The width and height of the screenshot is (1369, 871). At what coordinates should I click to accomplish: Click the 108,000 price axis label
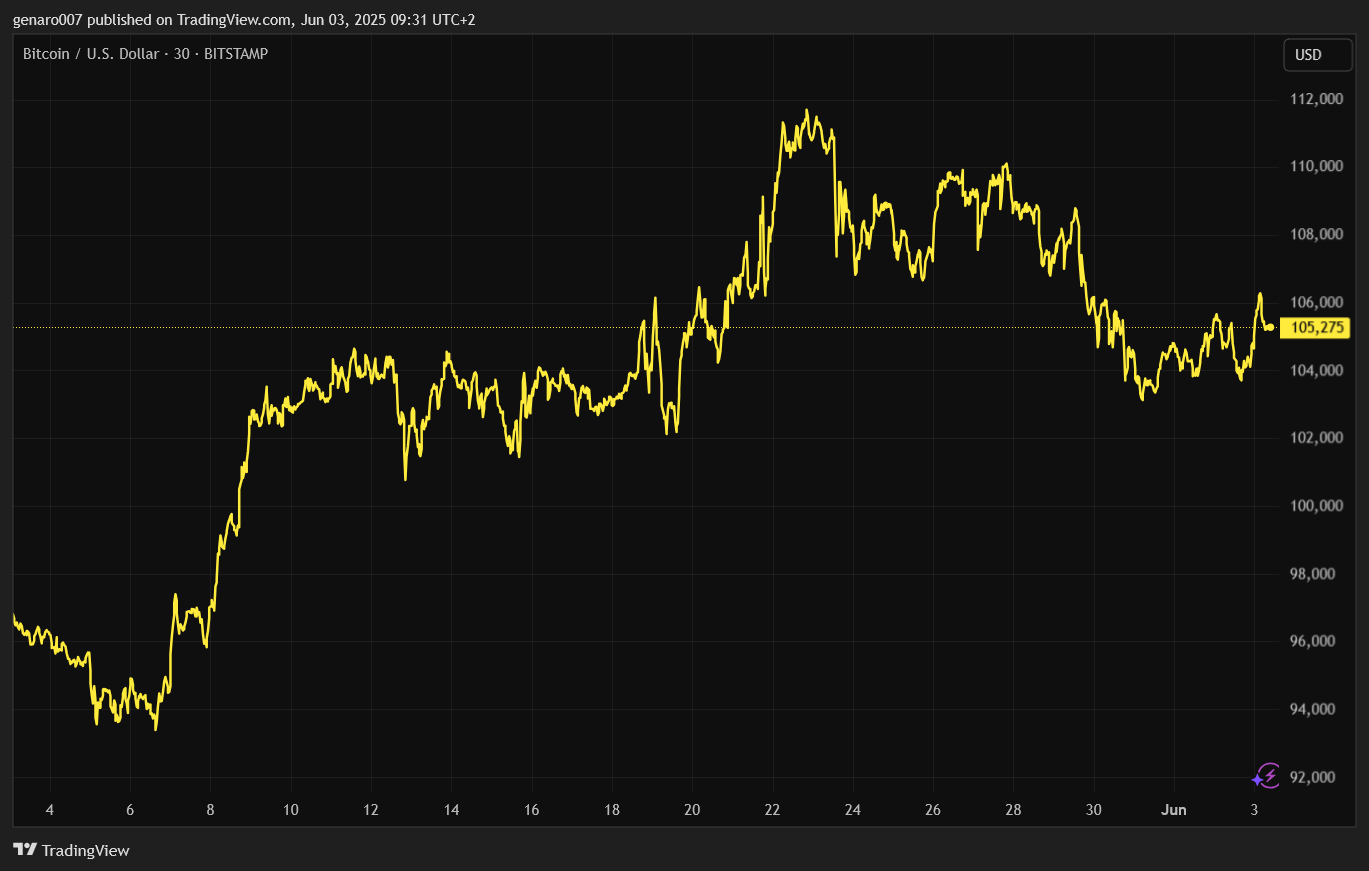coord(1316,234)
